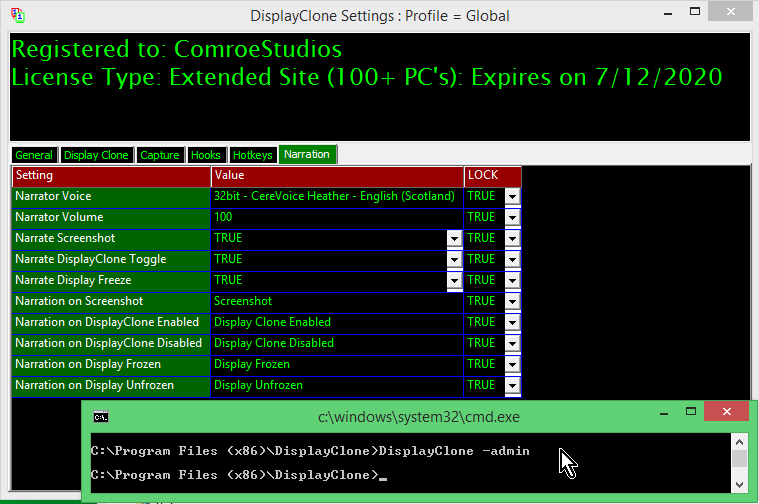
Task: Select the Narration tab
Action: click(307, 154)
